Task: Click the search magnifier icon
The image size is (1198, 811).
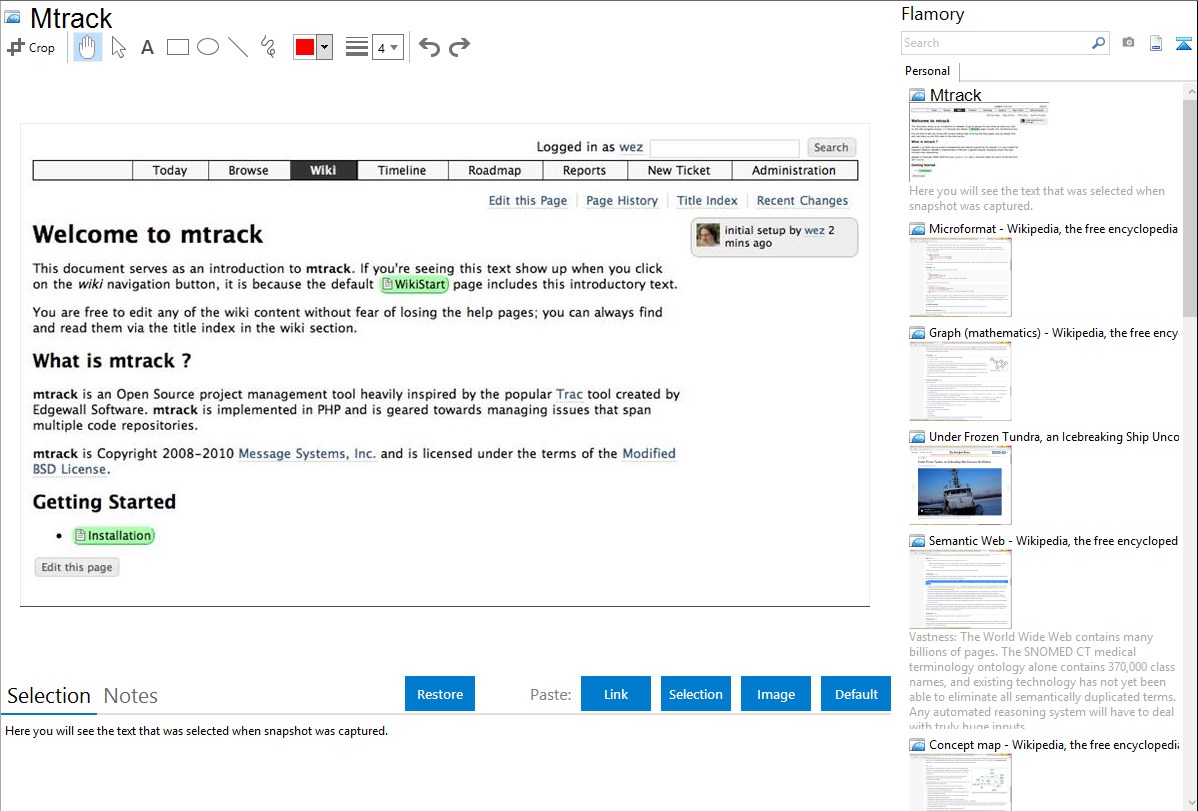Action: coord(1098,43)
